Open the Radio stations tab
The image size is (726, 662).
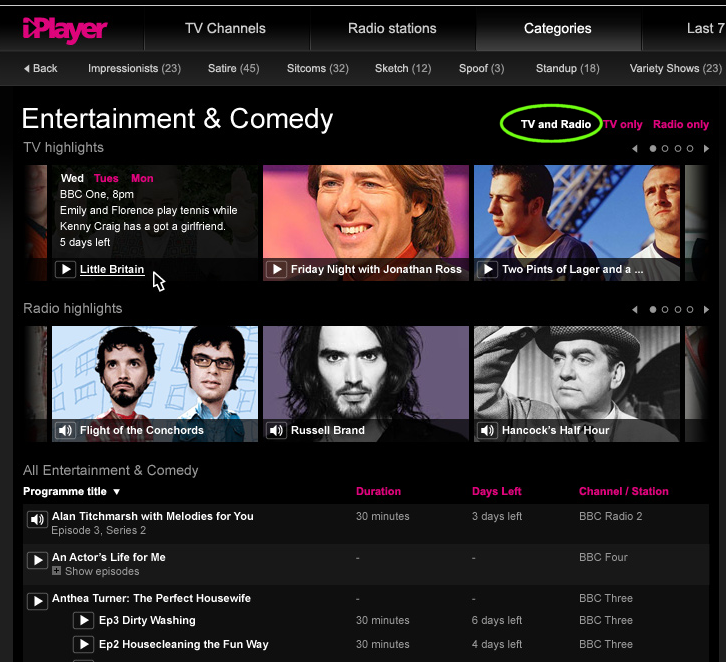[392, 28]
